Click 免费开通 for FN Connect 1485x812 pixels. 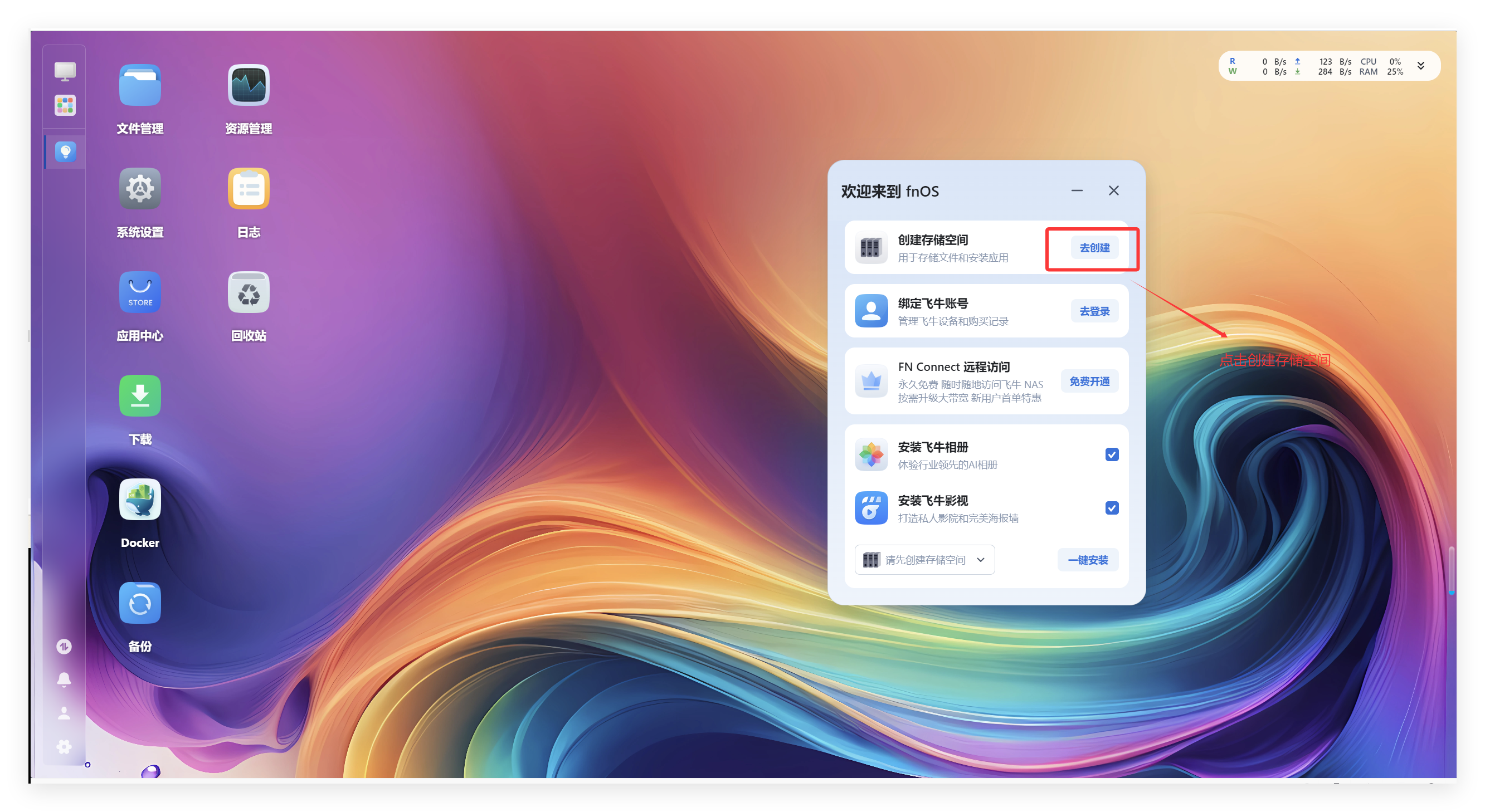(1089, 381)
